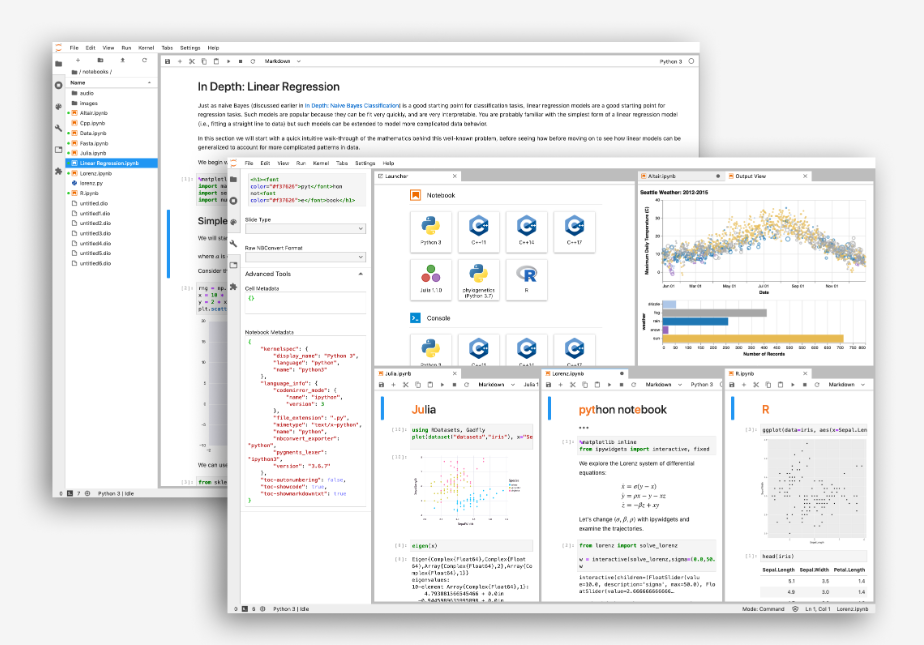Click wrench Cell Tools icon in front window sidebar

(233, 243)
